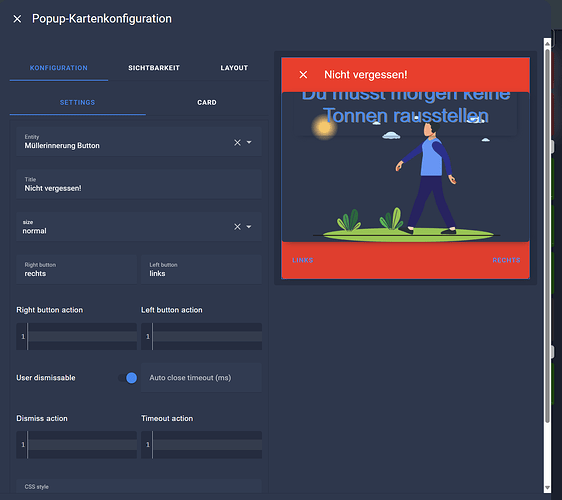This screenshot has width=562, height=500.
Task: Click the Right button action code editor
Action: (x=76, y=336)
